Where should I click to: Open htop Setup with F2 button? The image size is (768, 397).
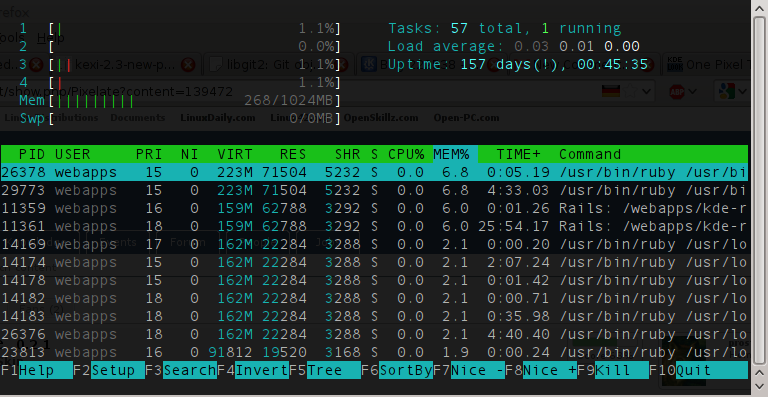pyautogui.click(x=109, y=370)
